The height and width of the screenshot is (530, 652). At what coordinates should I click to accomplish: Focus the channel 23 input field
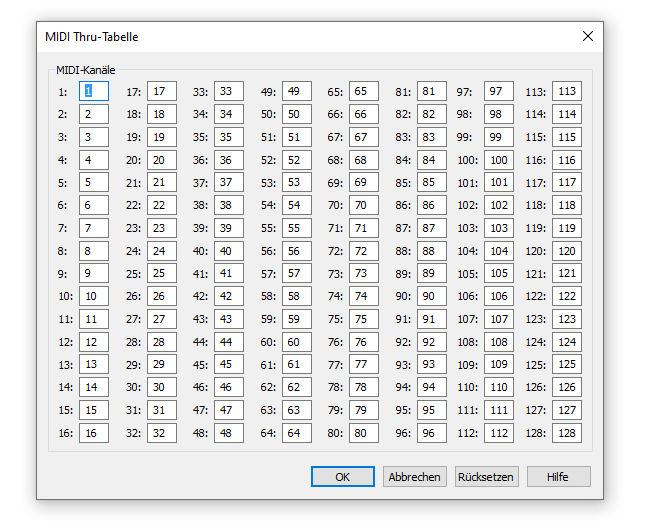(x=162, y=228)
